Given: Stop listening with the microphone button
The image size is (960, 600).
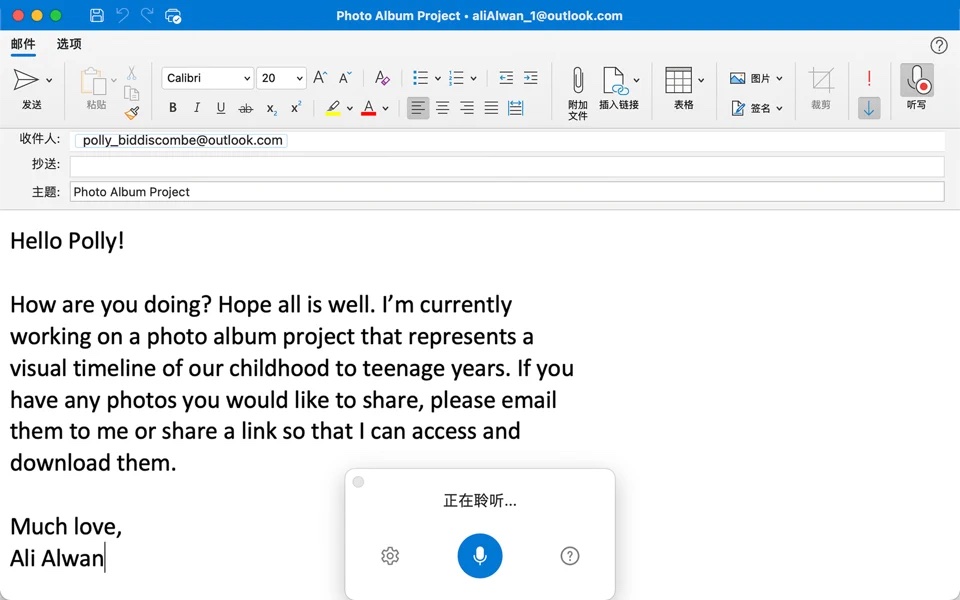Looking at the screenshot, I should point(479,556).
